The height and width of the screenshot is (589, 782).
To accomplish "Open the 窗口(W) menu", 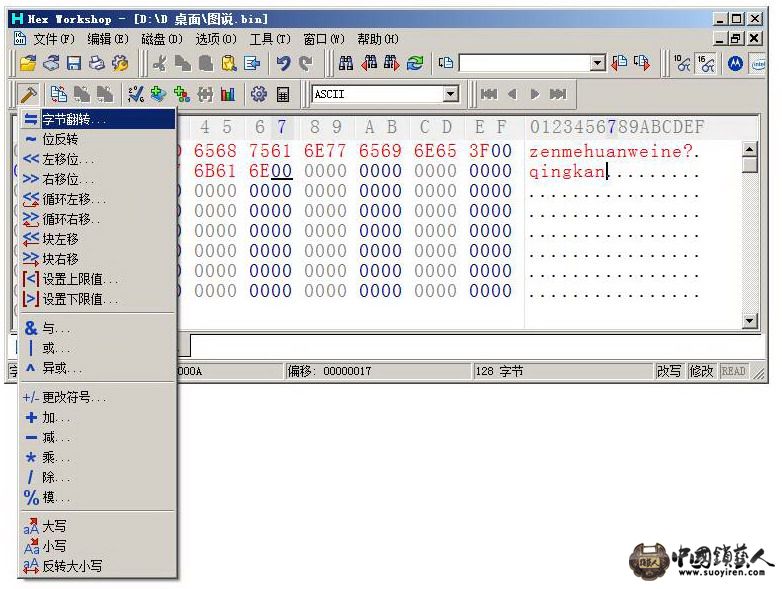I will coord(324,39).
